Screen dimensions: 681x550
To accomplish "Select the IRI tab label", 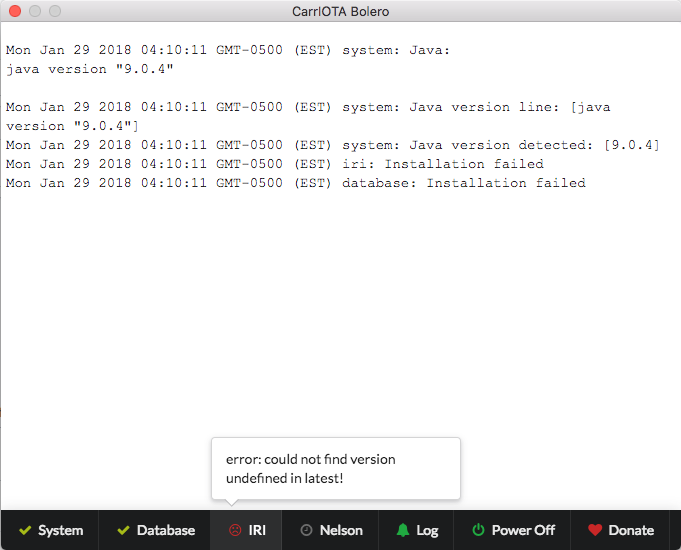I will click(x=257, y=530).
